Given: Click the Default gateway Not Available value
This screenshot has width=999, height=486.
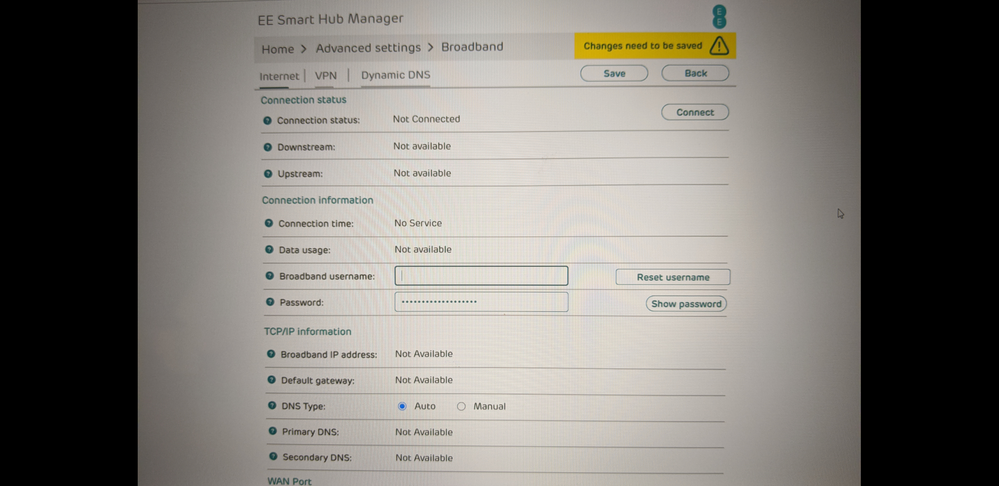Looking at the screenshot, I should click(424, 380).
